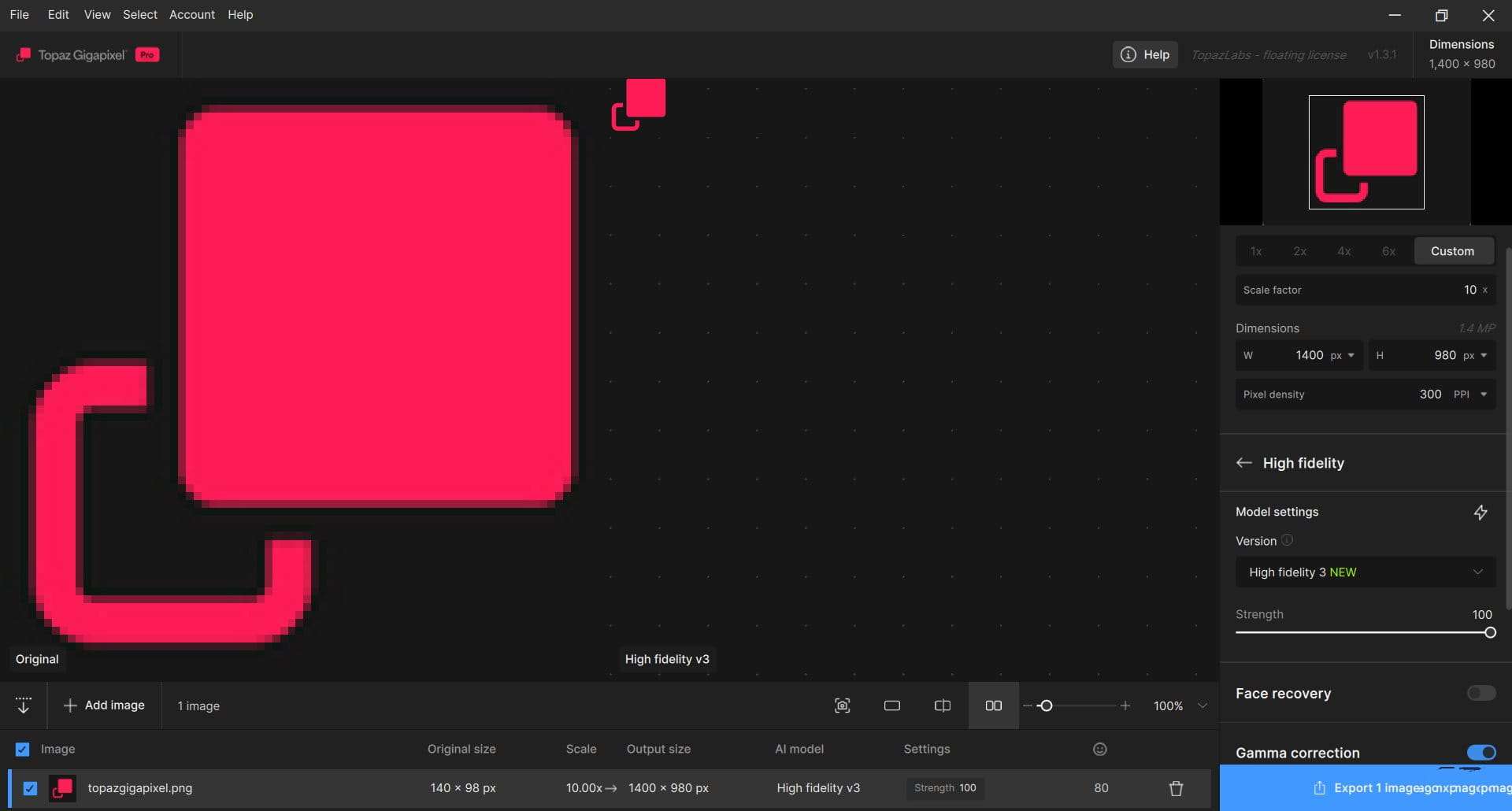Select the side-by-side view mode icon
Viewport: 1512px width, 811px height.
pos(994,705)
